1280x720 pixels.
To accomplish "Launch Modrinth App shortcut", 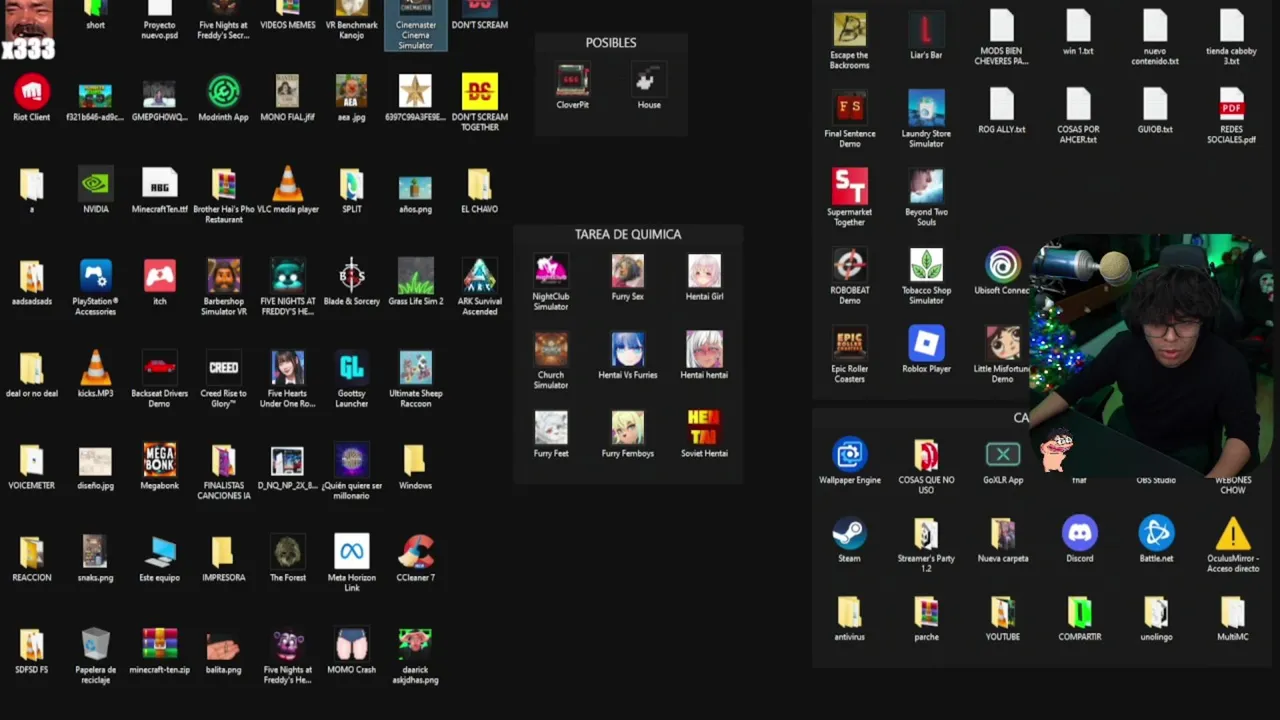I will click(x=223, y=93).
